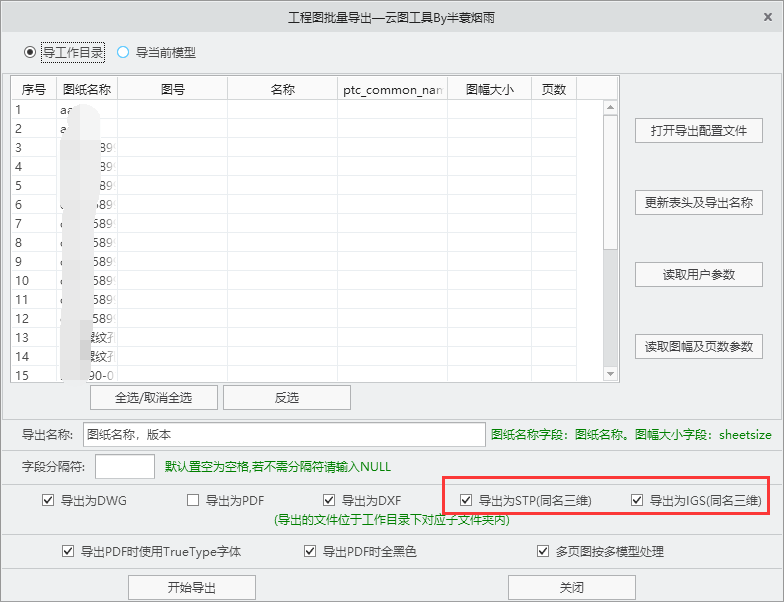
Task: Select row number 11 in the table
Action: [x=294, y=300]
